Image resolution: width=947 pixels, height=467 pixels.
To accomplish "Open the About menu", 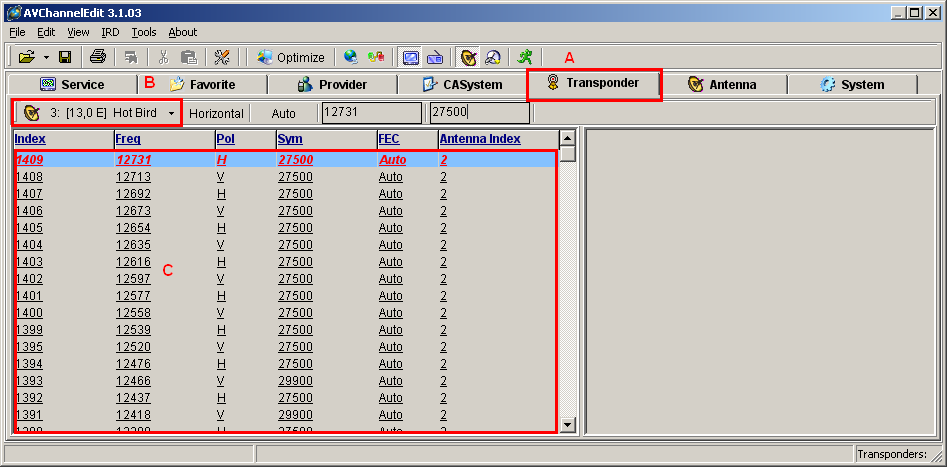I will pos(182,32).
